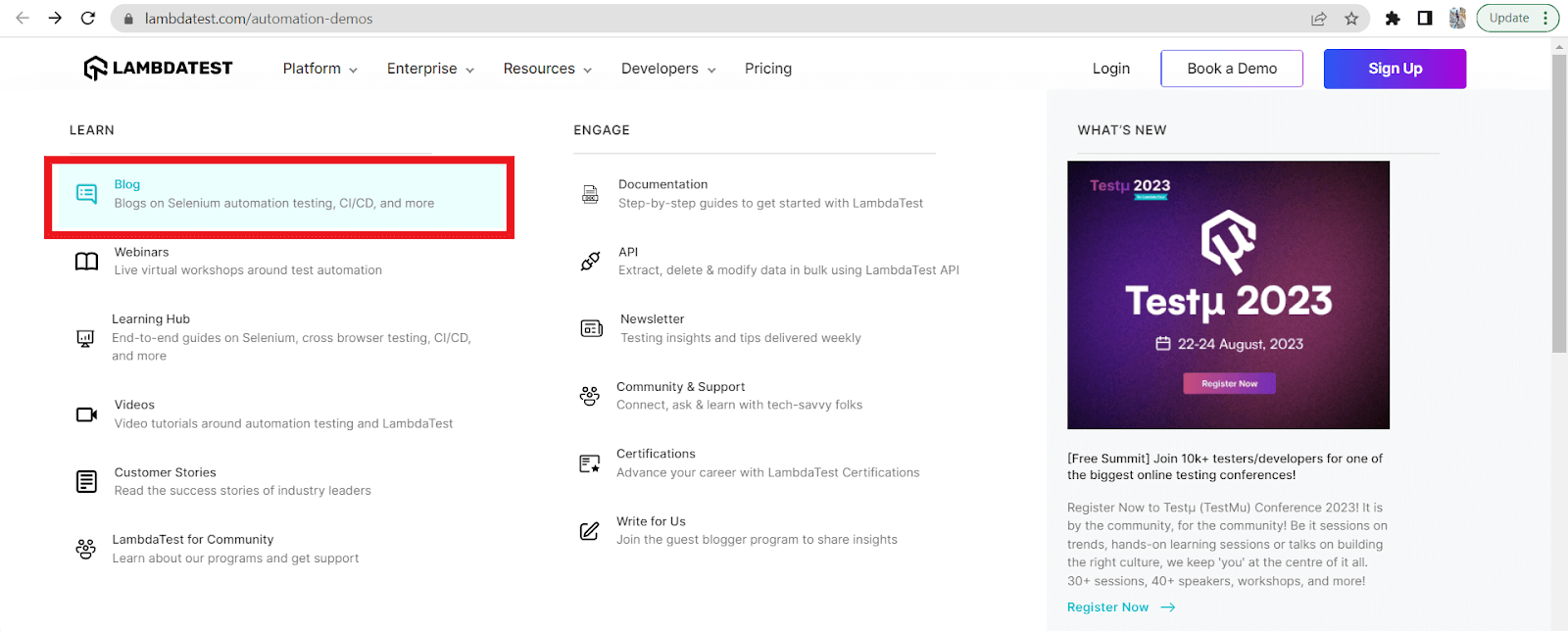Click the Community & Support icon

click(589, 396)
